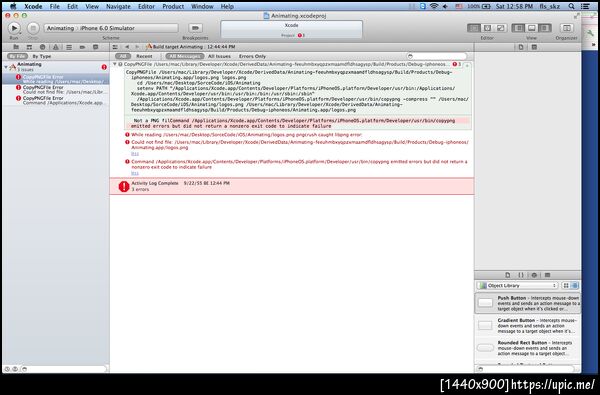Collapse the CopyPNGFile log entry triangle
The height and width of the screenshot is (395, 600).
(114, 64)
